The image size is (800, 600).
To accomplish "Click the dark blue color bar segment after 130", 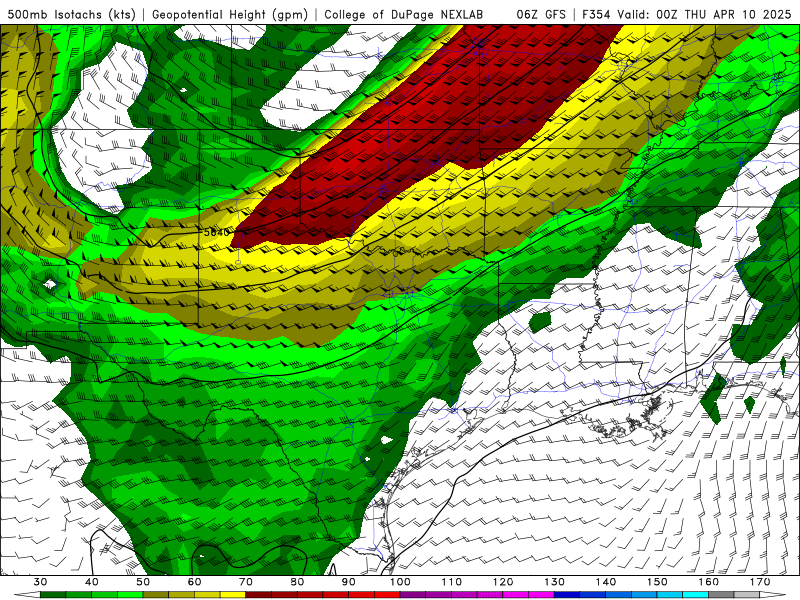I will tap(567, 595).
